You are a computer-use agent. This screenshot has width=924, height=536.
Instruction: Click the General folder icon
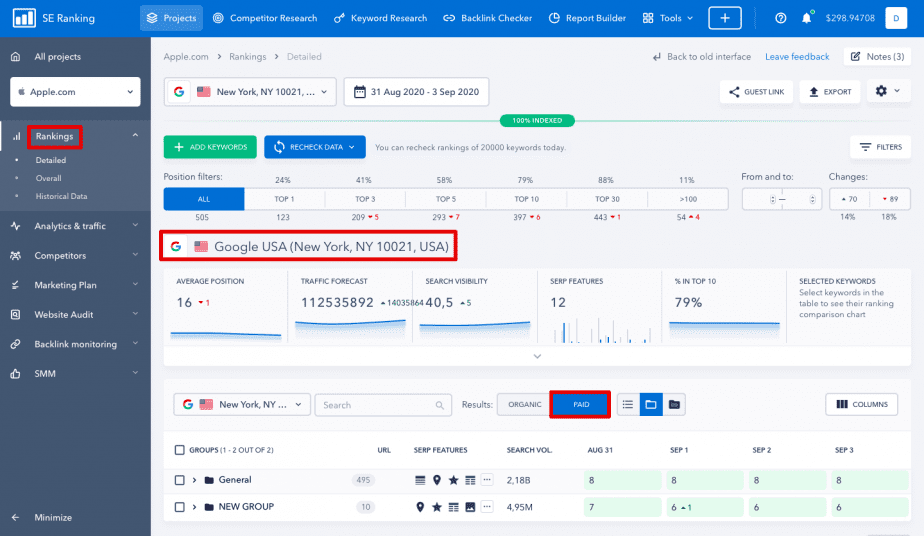(209, 480)
